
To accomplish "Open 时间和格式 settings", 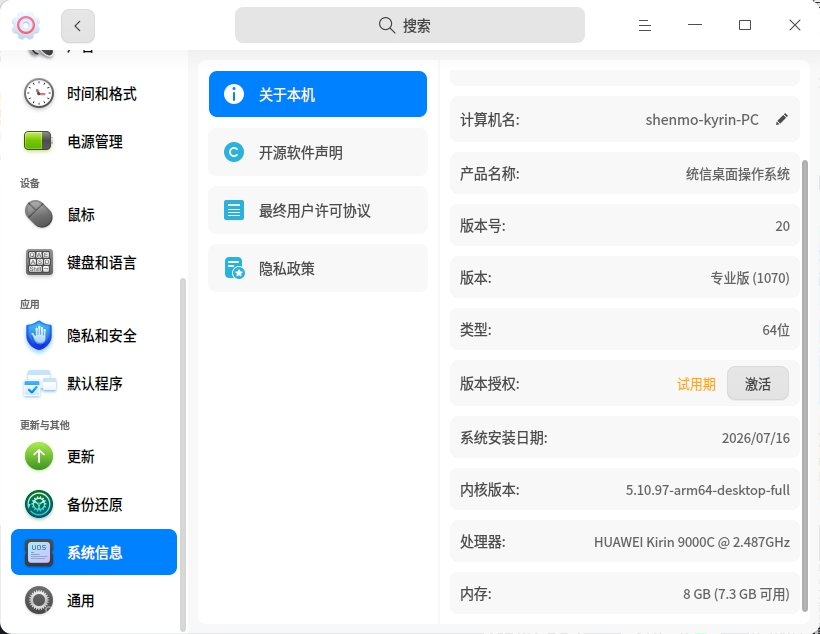I will click(94, 94).
